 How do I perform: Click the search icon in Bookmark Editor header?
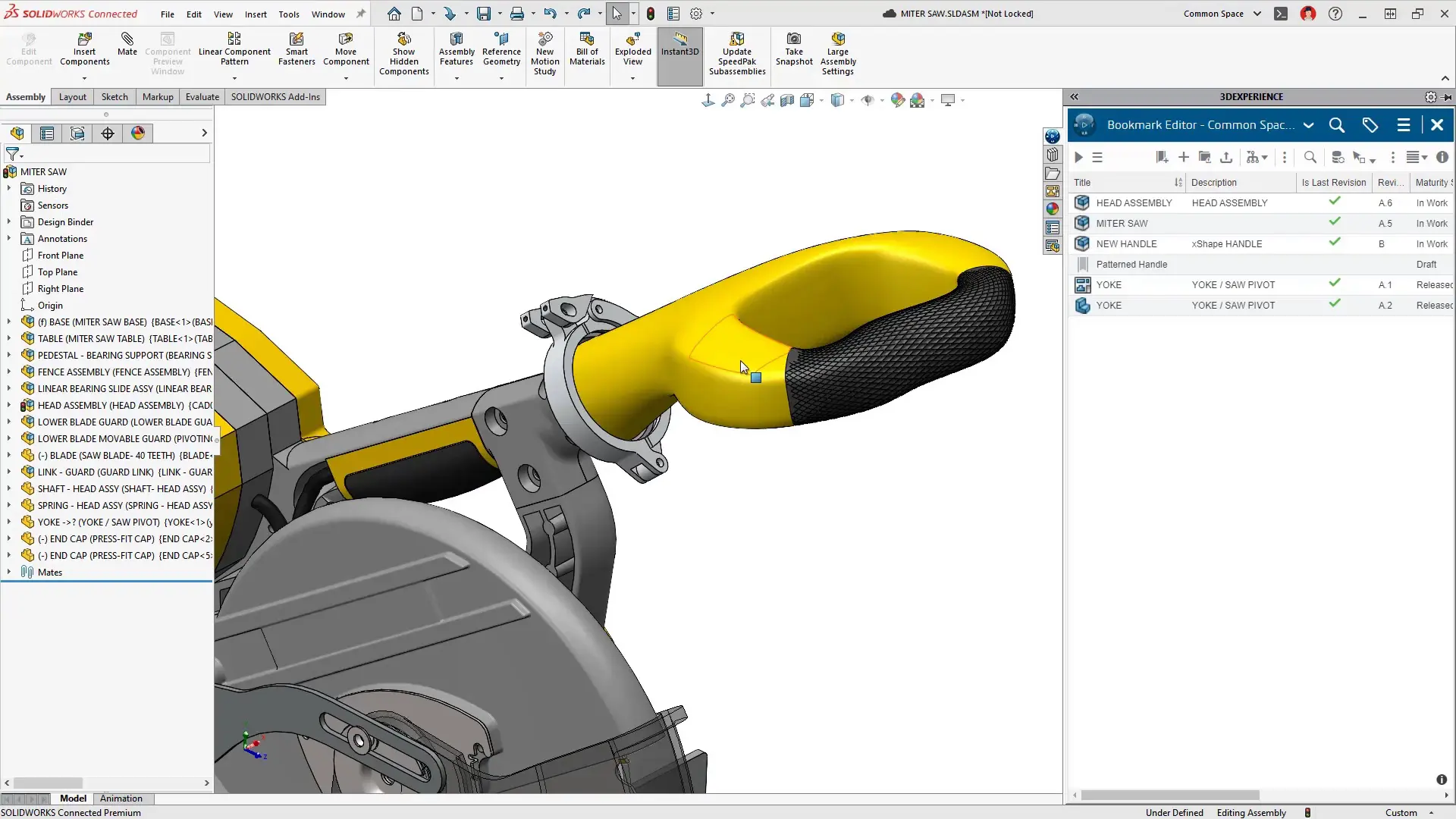tap(1337, 125)
